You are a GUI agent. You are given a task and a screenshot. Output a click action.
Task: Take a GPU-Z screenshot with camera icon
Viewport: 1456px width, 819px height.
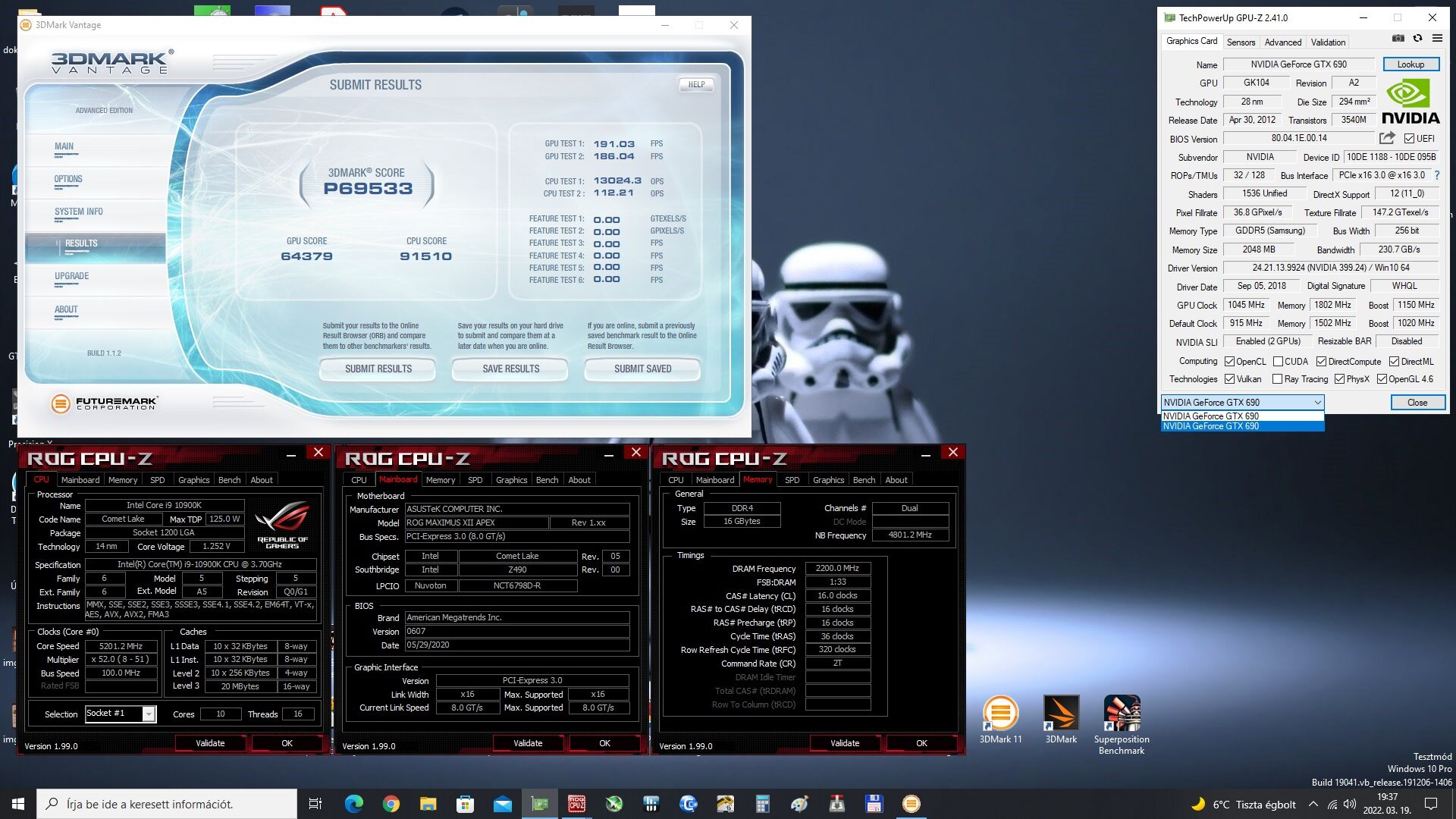[x=1398, y=38]
